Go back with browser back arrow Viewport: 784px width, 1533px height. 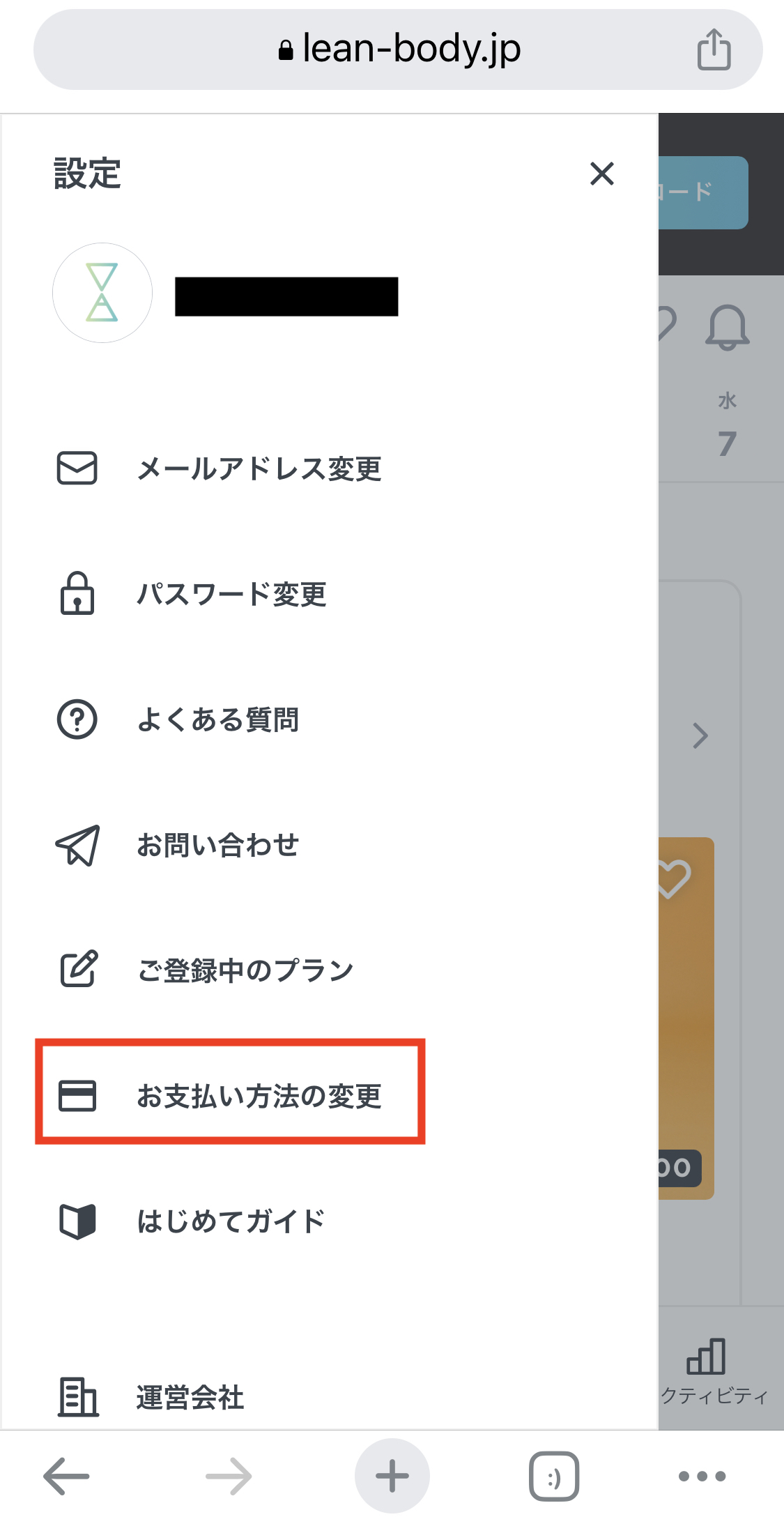66,1476
